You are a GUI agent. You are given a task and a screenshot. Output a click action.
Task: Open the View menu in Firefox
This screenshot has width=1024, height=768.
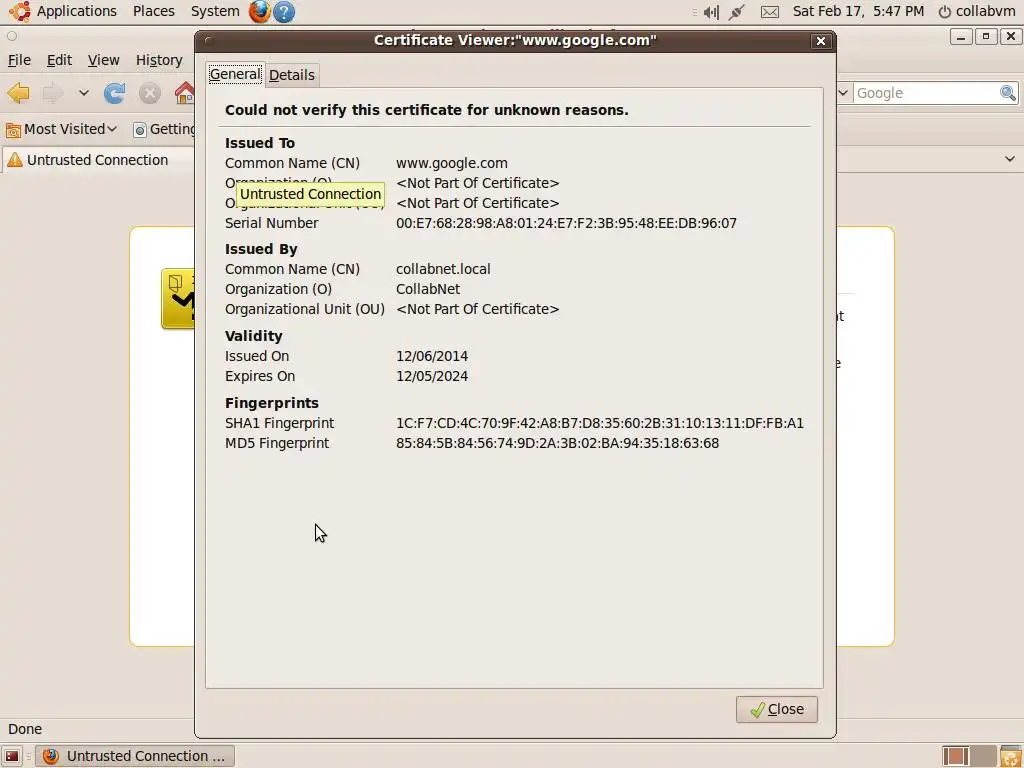(103, 60)
